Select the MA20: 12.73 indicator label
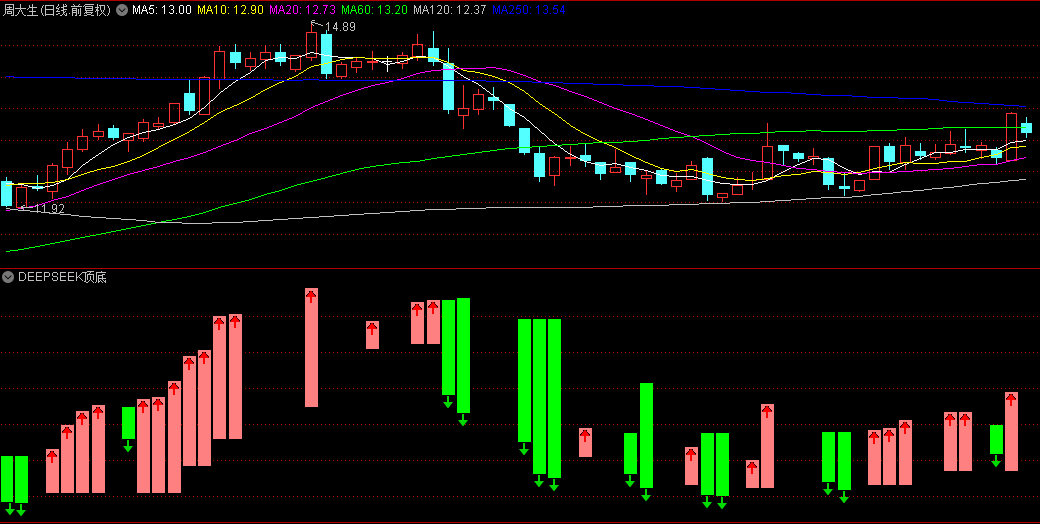Screen dimensions: 1040x524 coord(302,10)
